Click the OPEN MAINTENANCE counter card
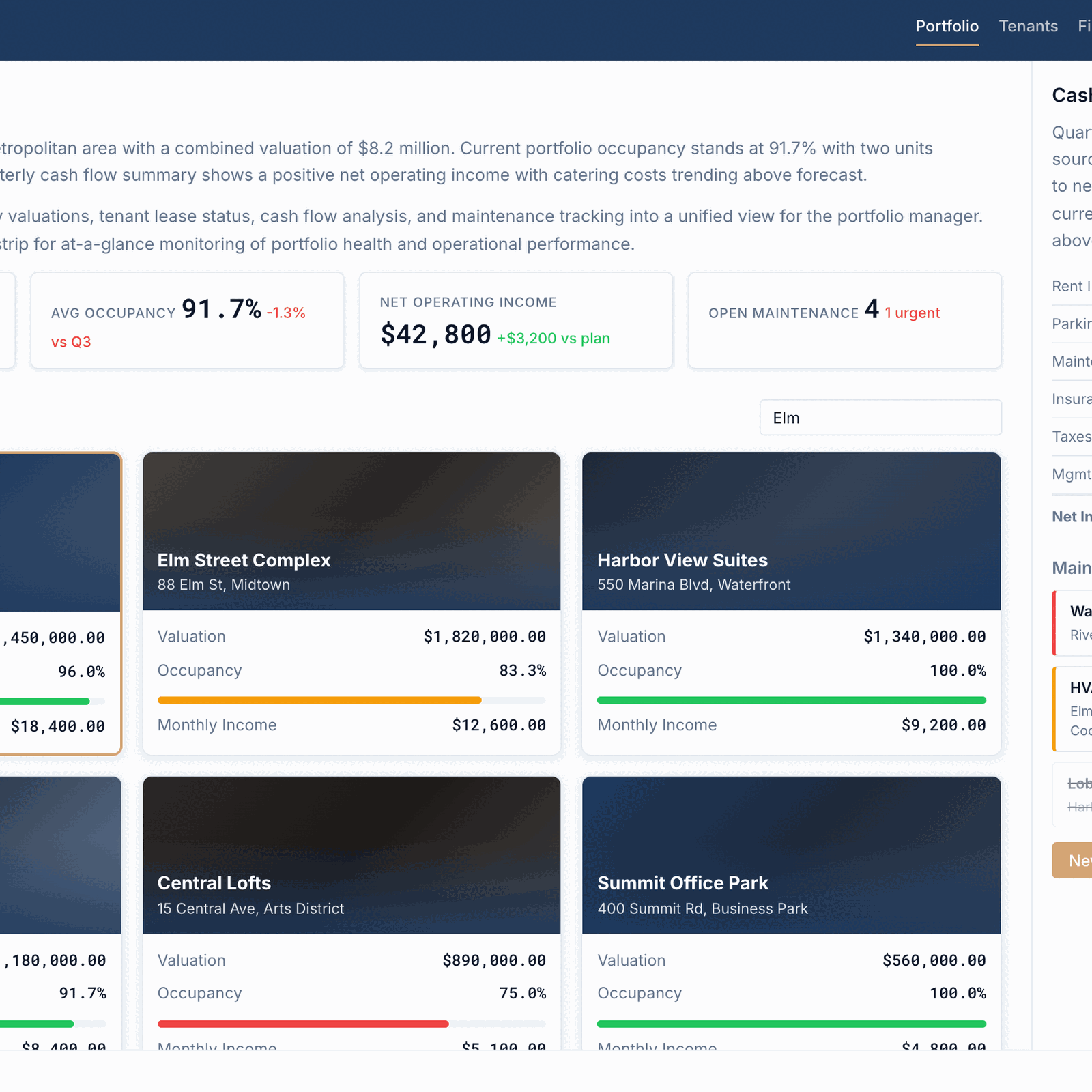The image size is (1092, 1092). pyautogui.click(x=845, y=321)
